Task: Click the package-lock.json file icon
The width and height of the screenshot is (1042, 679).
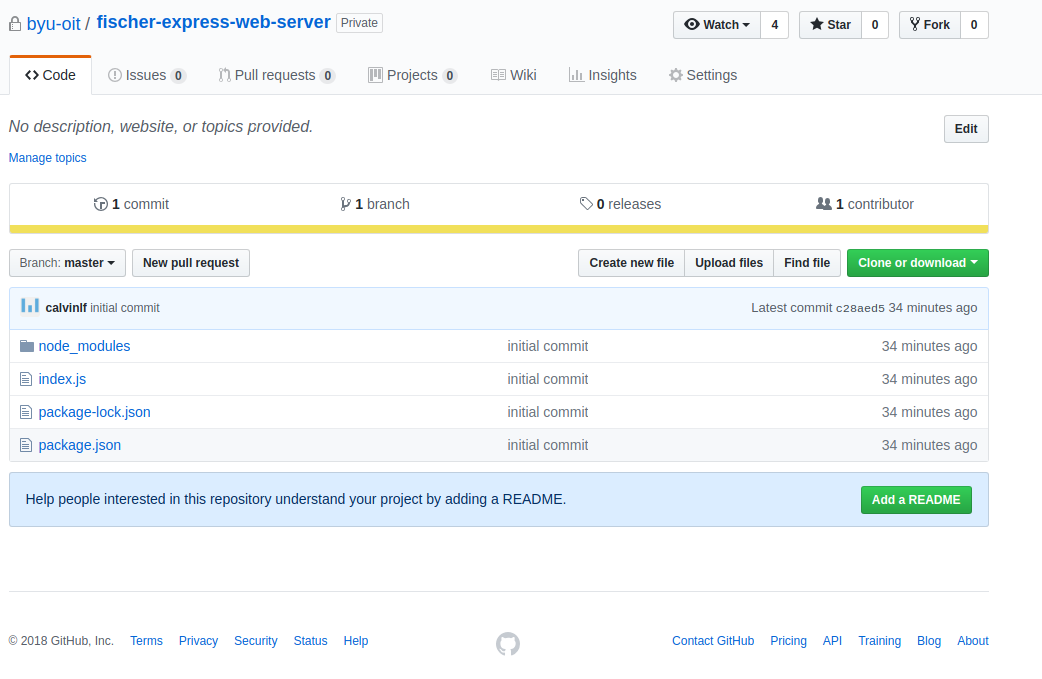Action: (x=26, y=413)
